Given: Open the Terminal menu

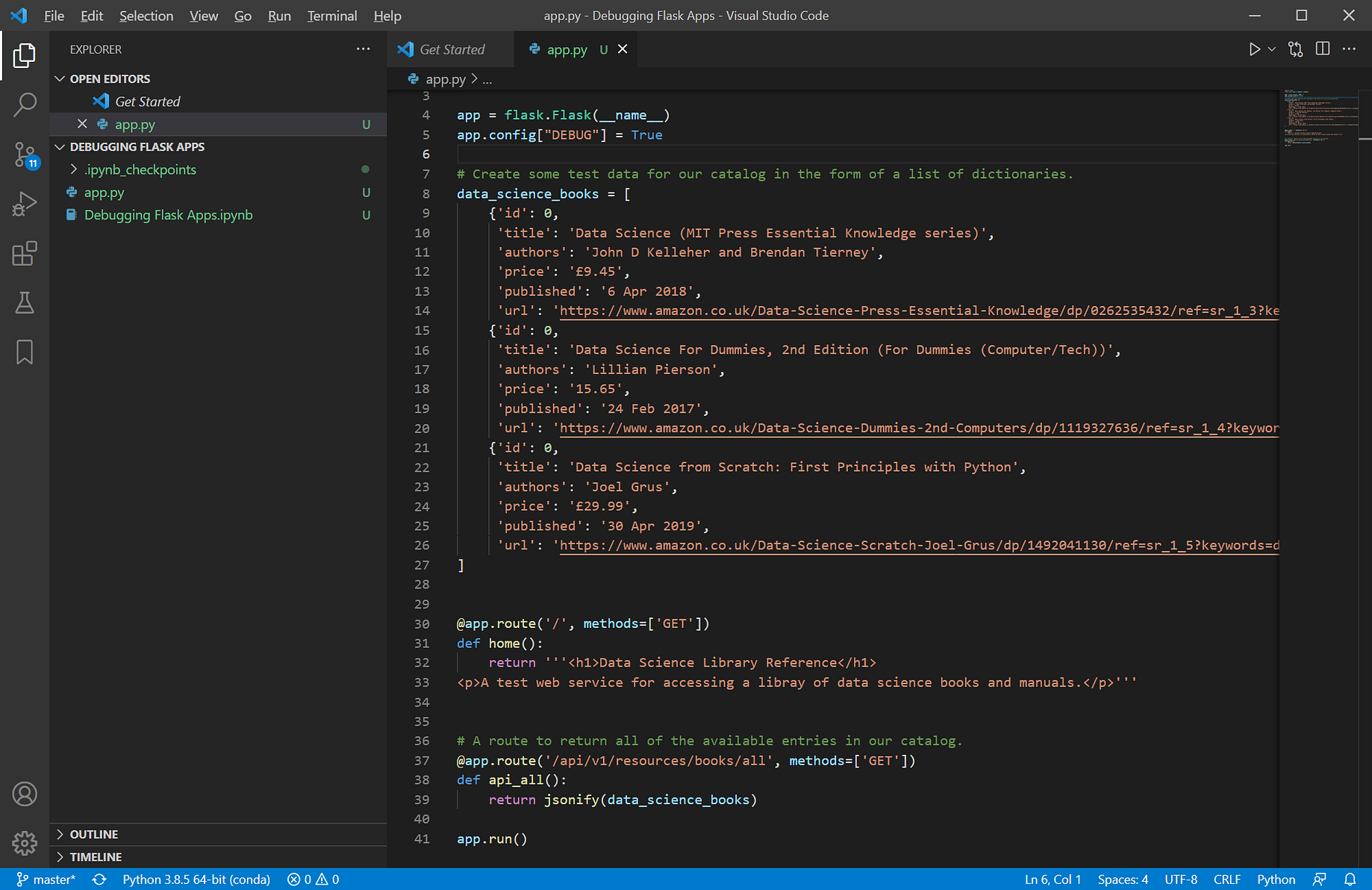Looking at the screenshot, I should click(x=331, y=16).
